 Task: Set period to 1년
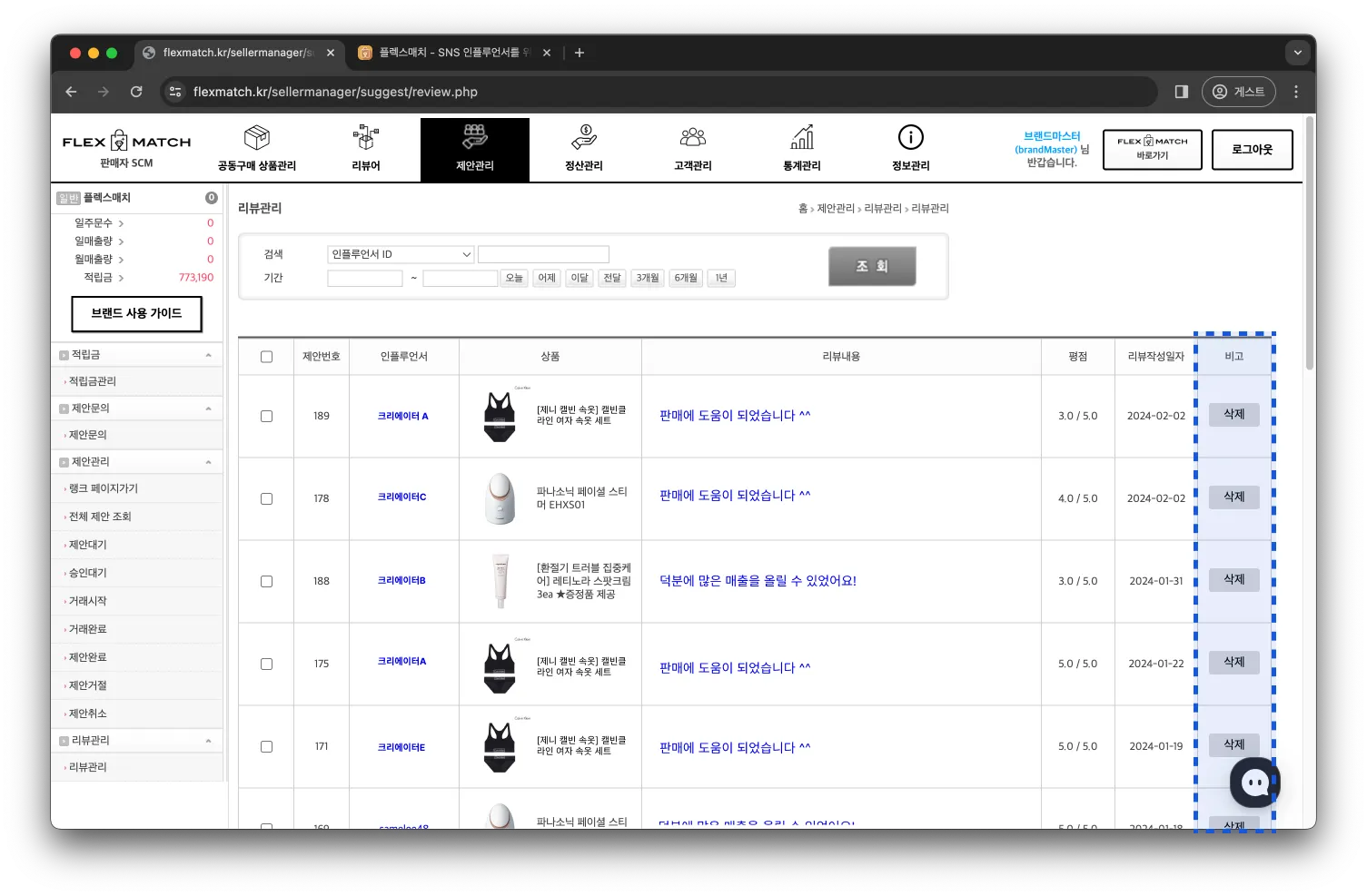pyautogui.click(x=721, y=278)
